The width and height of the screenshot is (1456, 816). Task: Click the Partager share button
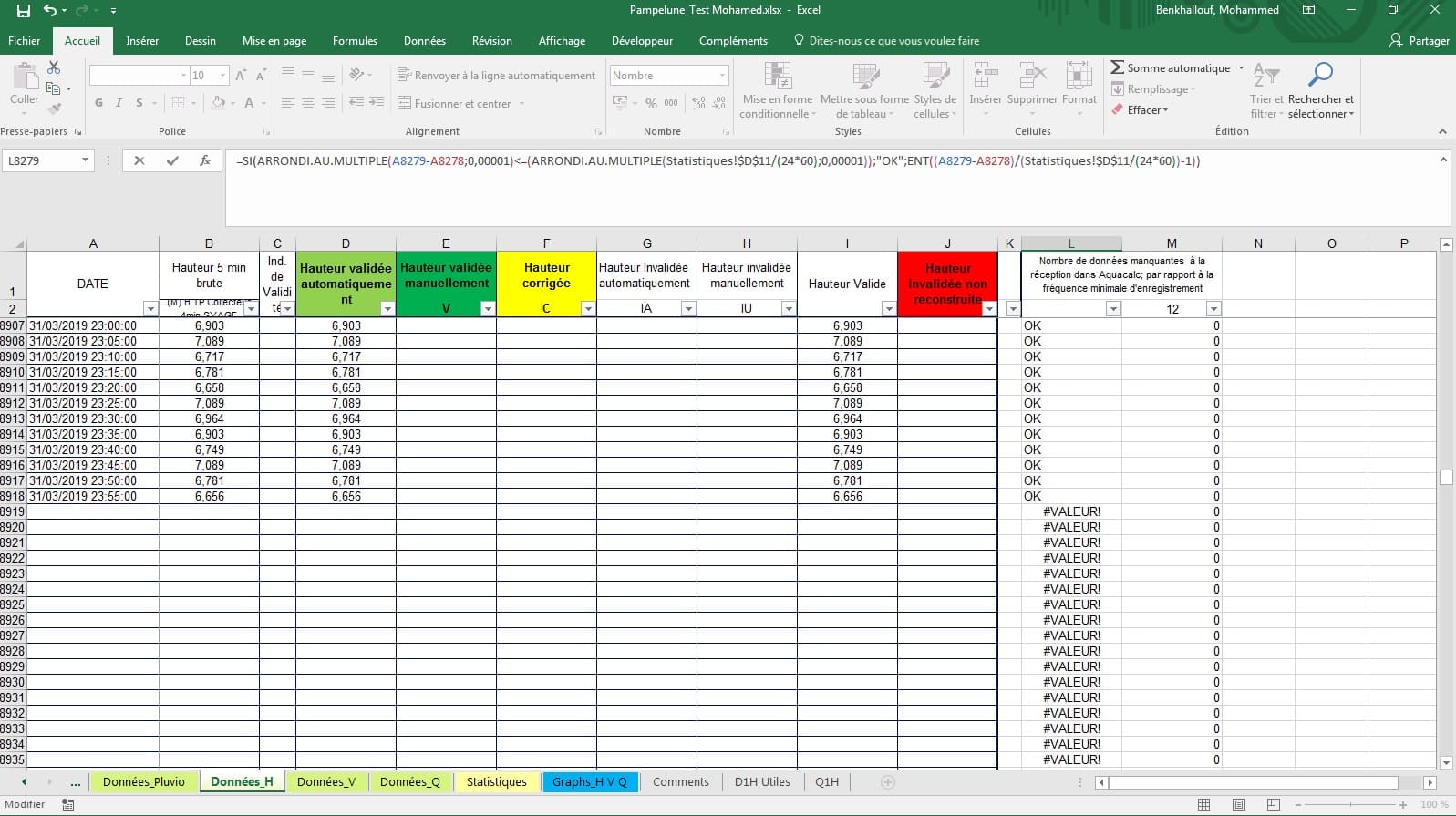[x=1419, y=41]
